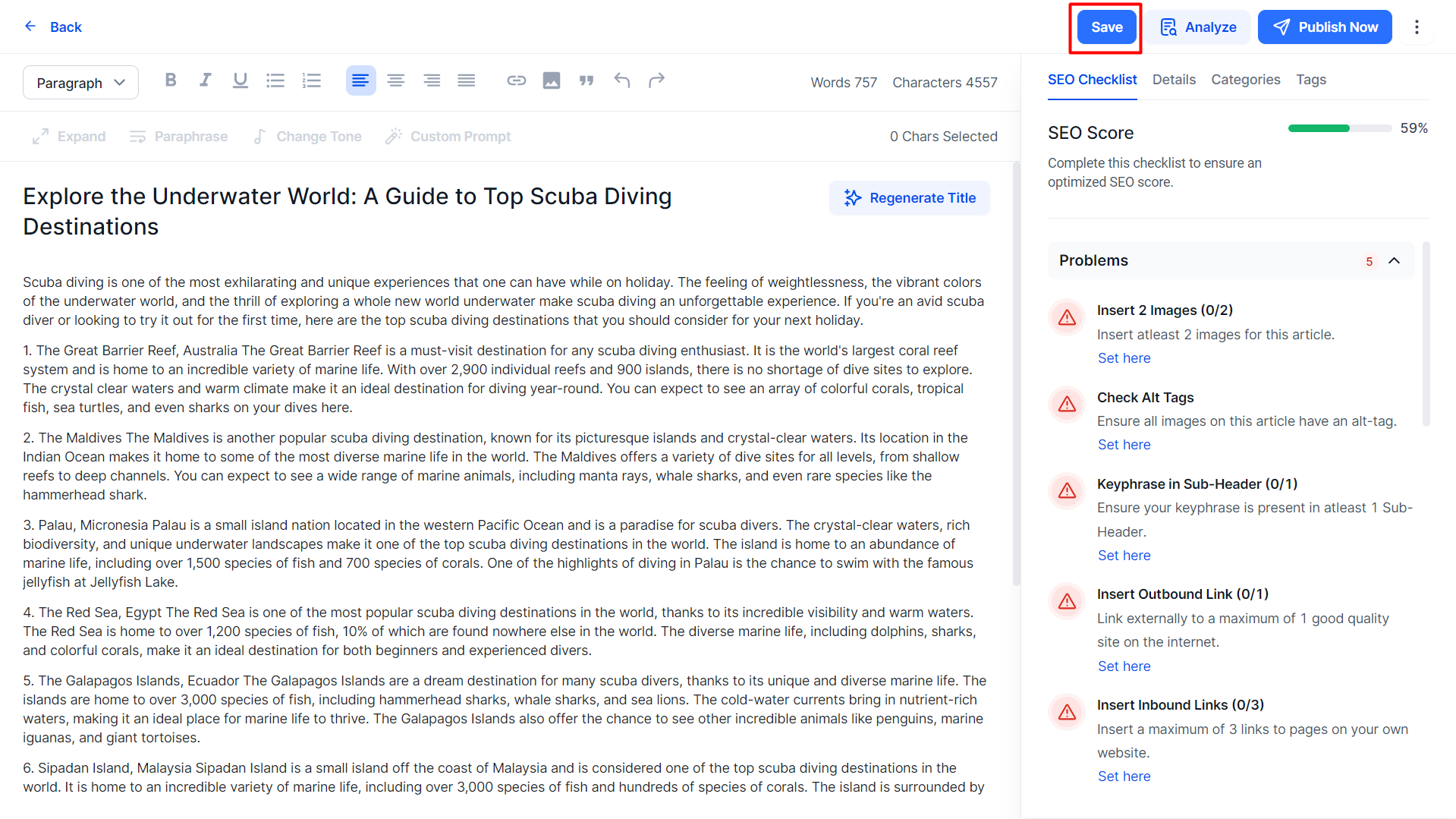Click Publish Now

(x=1325, y=27)
